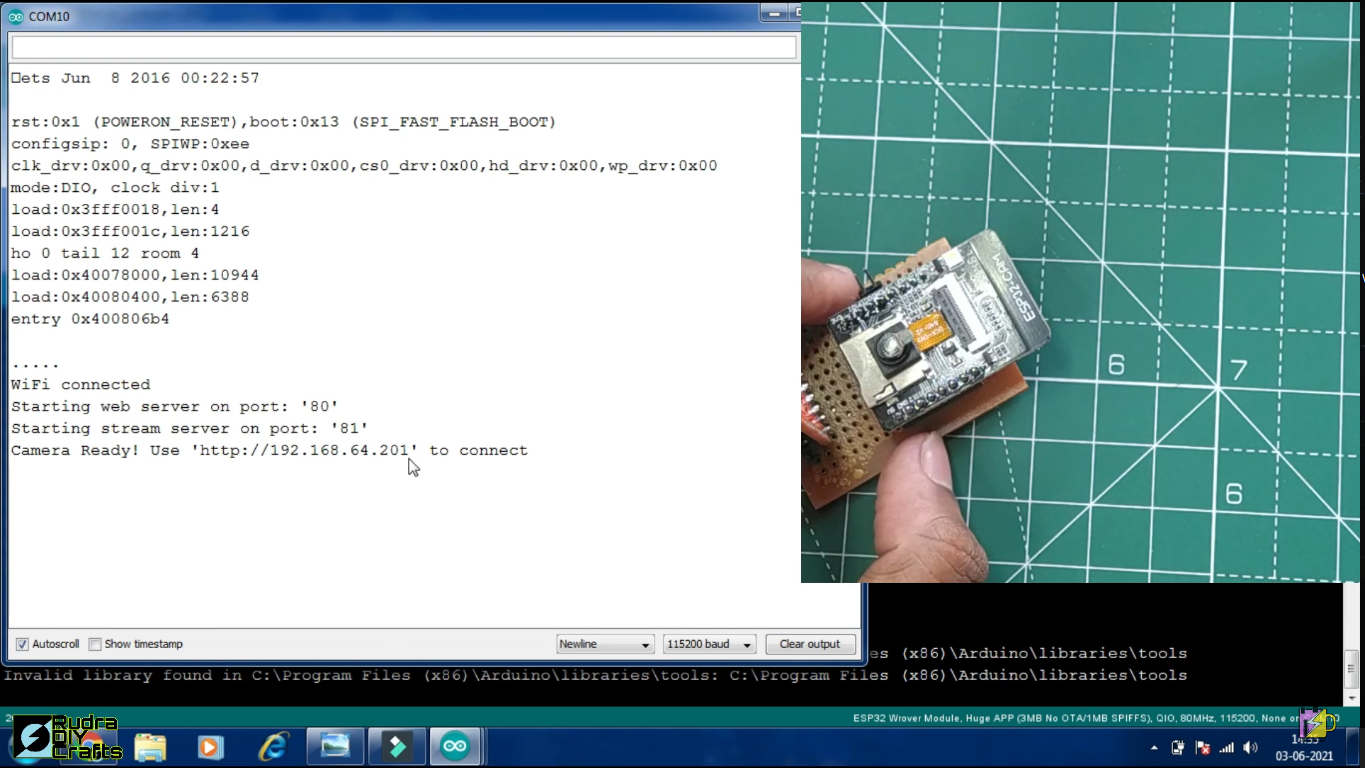This screenshot has height=768, width=1365.
Task: Click the volume speaker tray icon
Action: coord(1250,747)
